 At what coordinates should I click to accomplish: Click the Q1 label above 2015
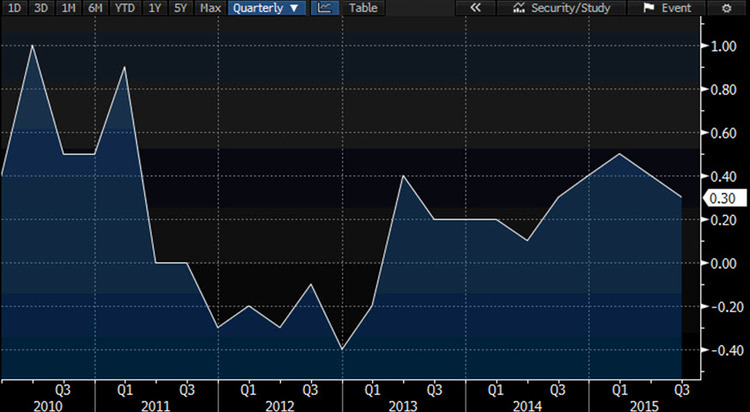620,390
